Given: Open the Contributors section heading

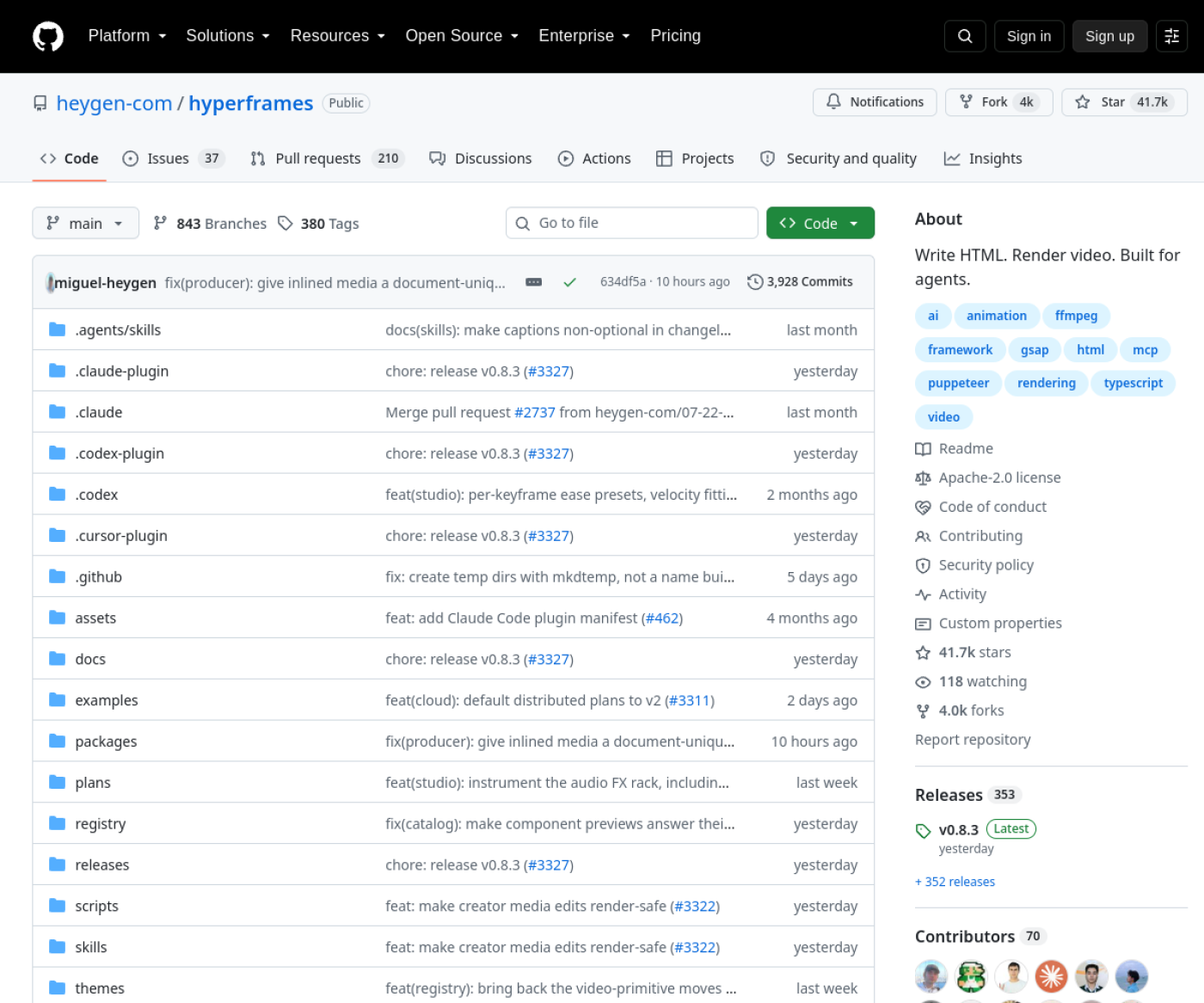Looking at the screenshot, I should coord(965,937).
